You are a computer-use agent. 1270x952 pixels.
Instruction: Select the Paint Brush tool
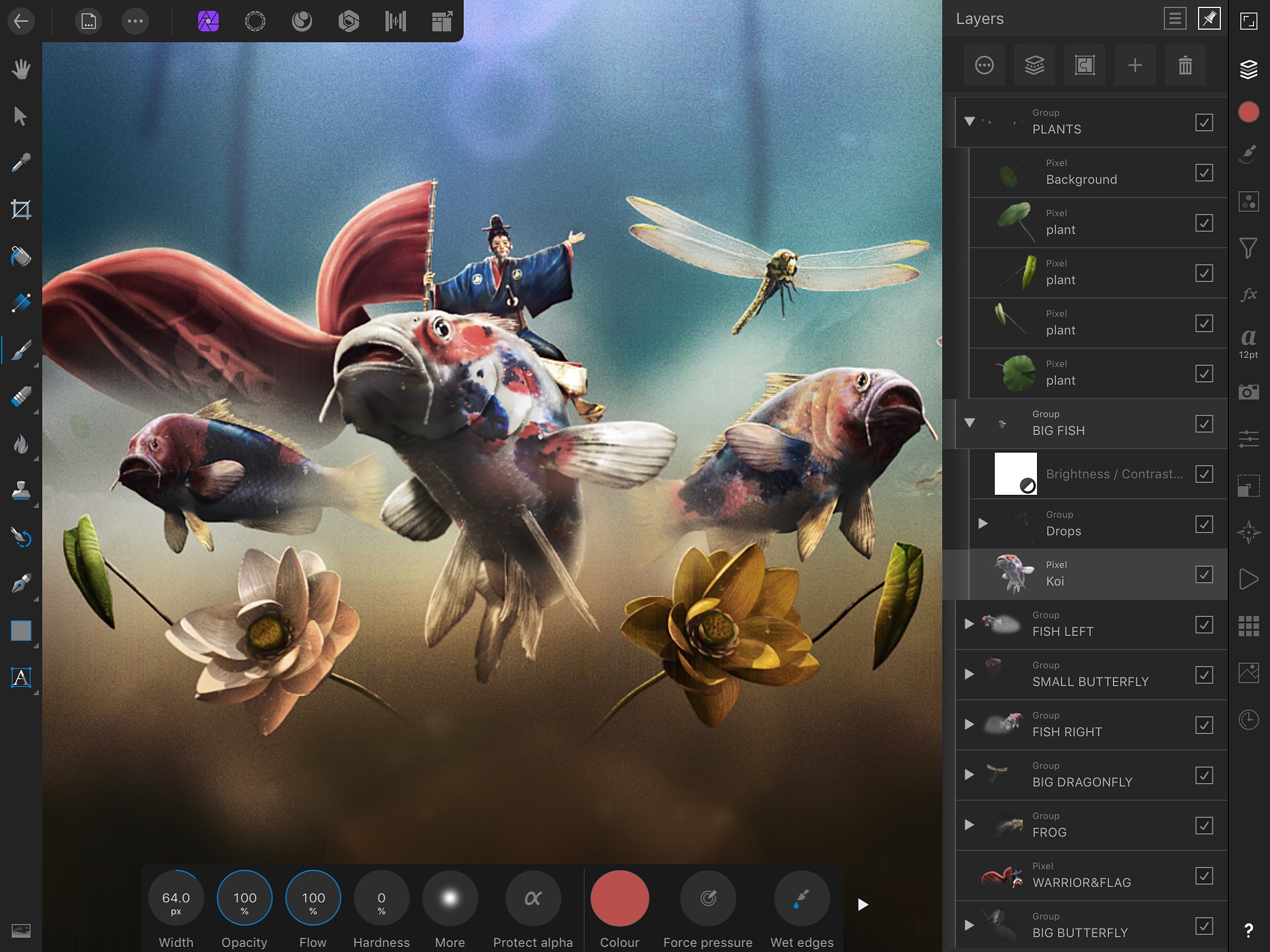click(21, 350)
